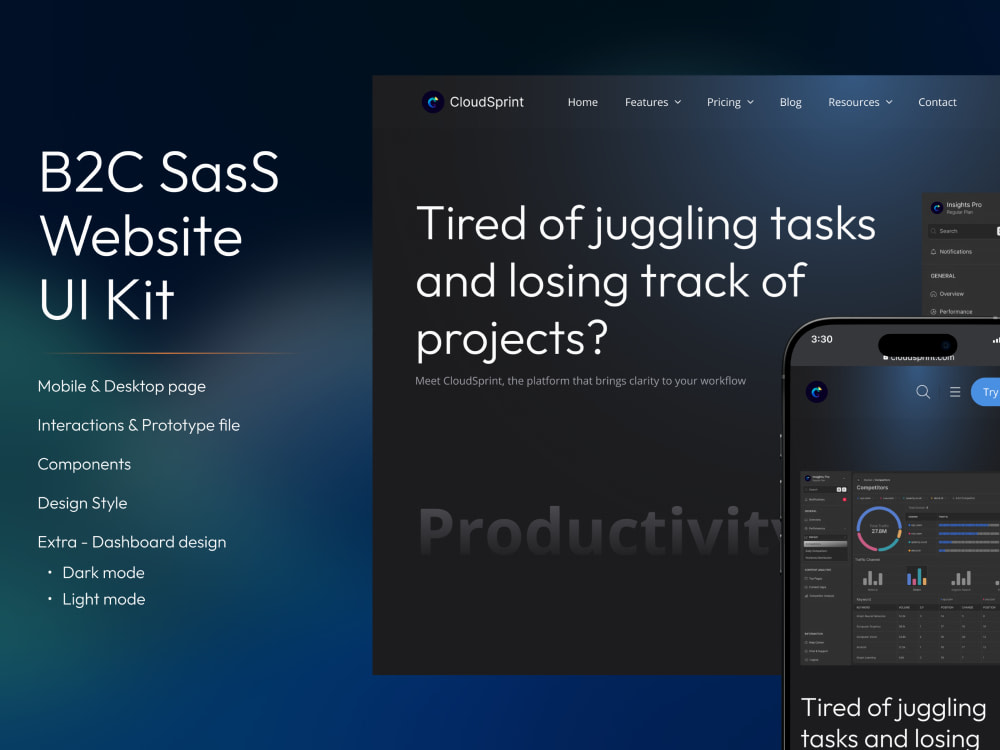This screenshot has width=1000, height=750.
Task: Click the colored bar chart in phone dashboard
Action: 916,577
